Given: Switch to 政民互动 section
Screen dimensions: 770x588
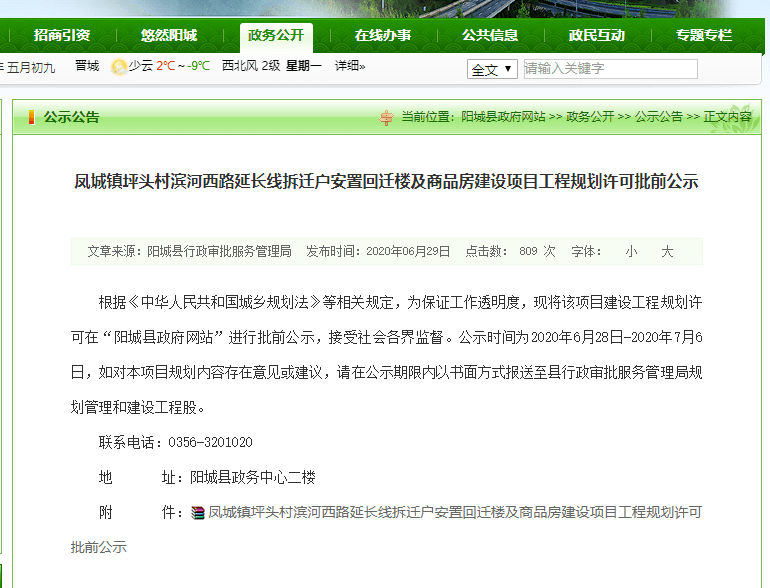Looking at the screenshot, I should click(x=597, y=35).
